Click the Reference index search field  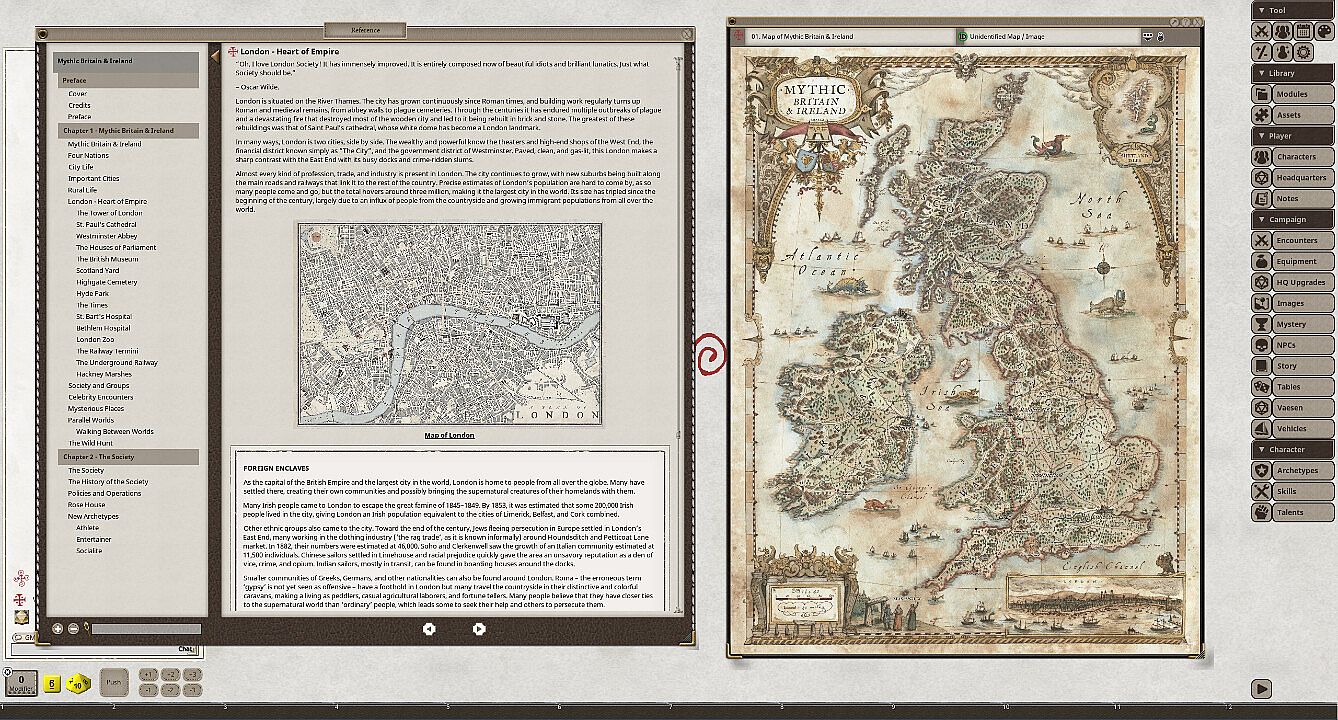coord(146,629)
